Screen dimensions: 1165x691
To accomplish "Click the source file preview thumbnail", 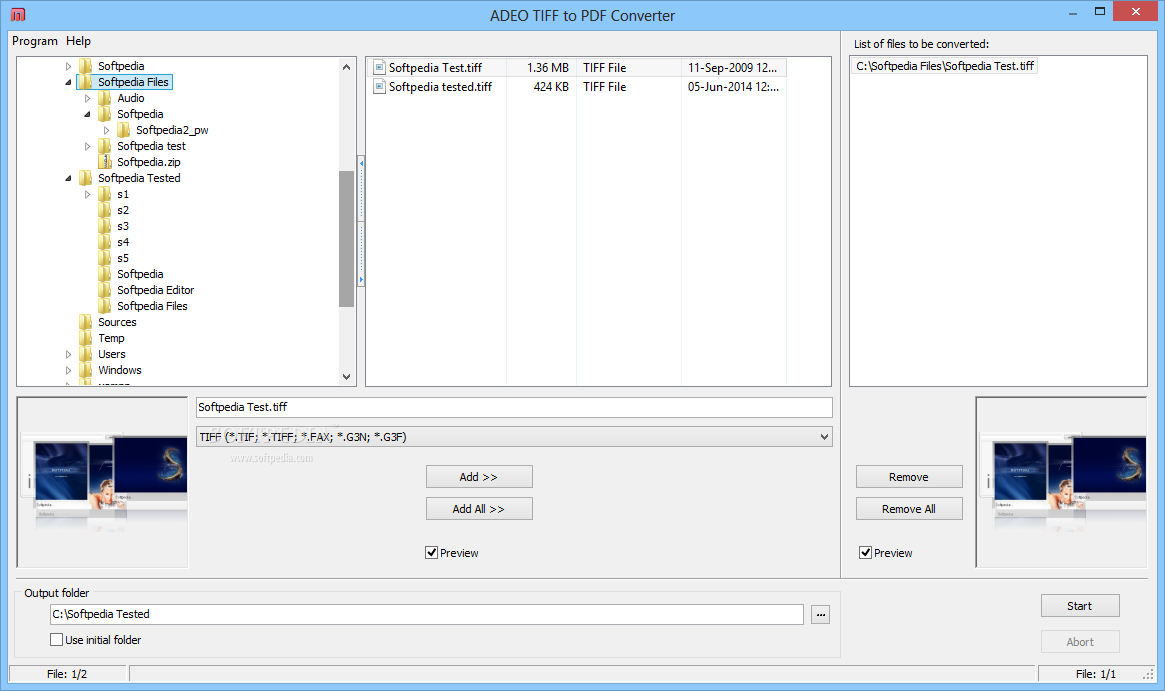I will point(103,482).
